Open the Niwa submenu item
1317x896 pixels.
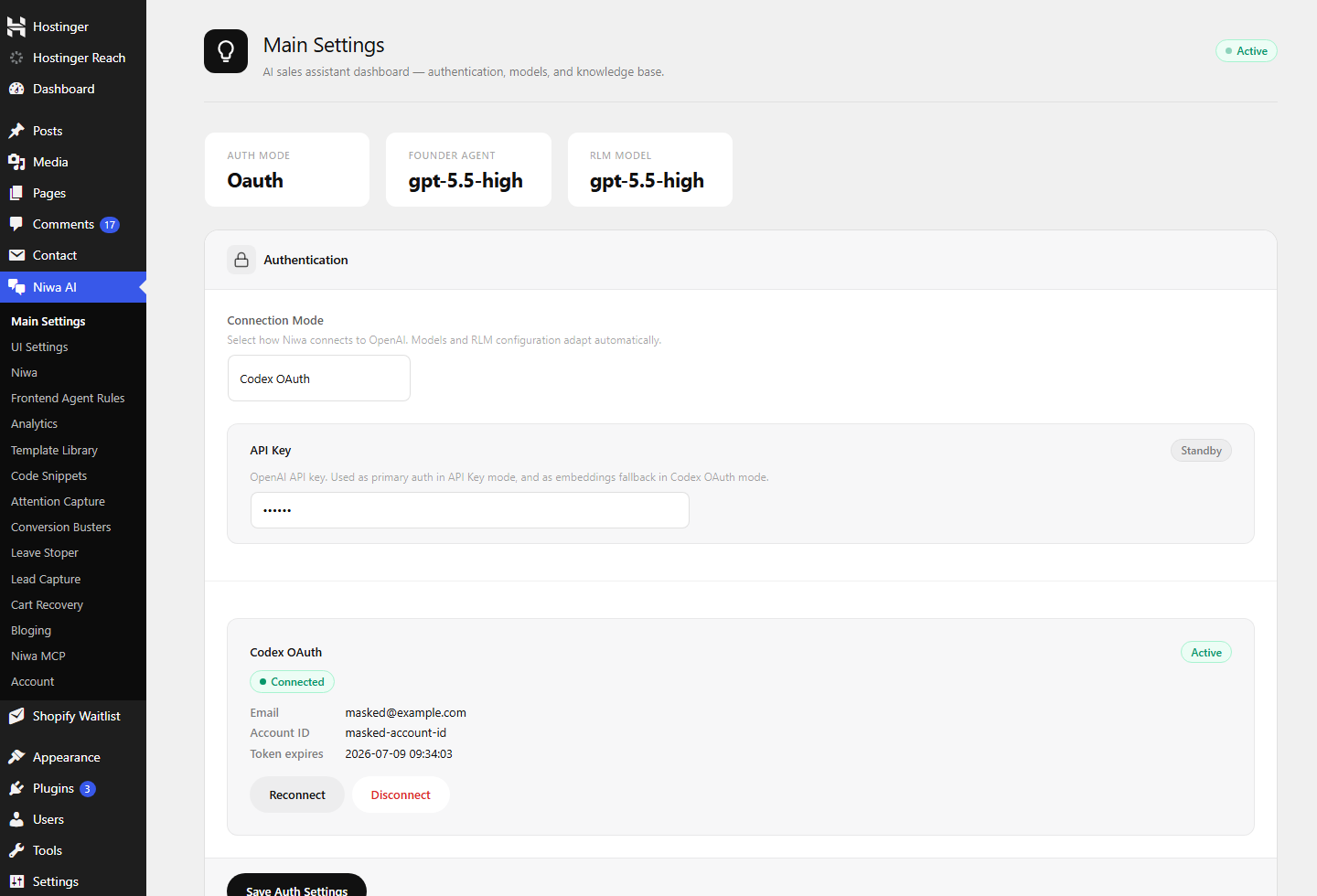tap(24, 372)
